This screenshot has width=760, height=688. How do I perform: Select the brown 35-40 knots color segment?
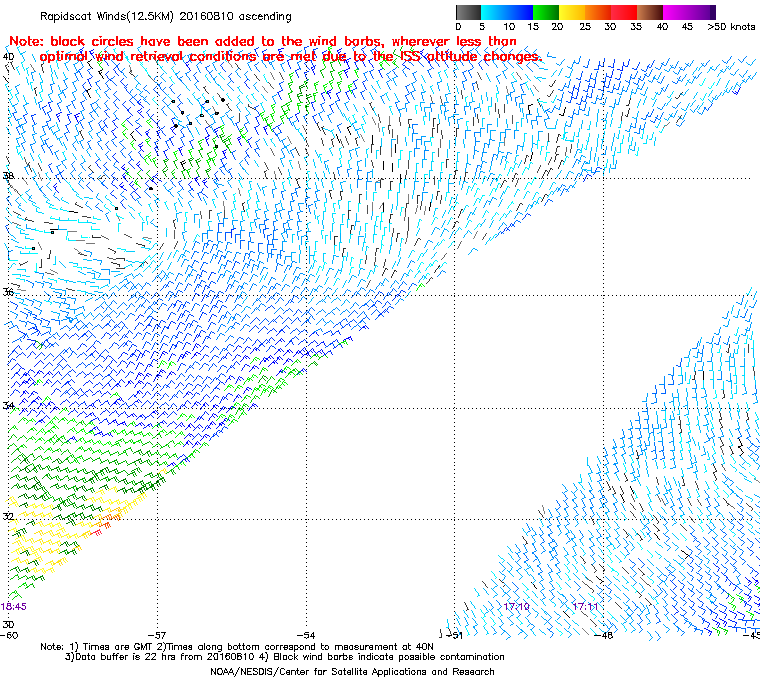click(x=650, y=12)
